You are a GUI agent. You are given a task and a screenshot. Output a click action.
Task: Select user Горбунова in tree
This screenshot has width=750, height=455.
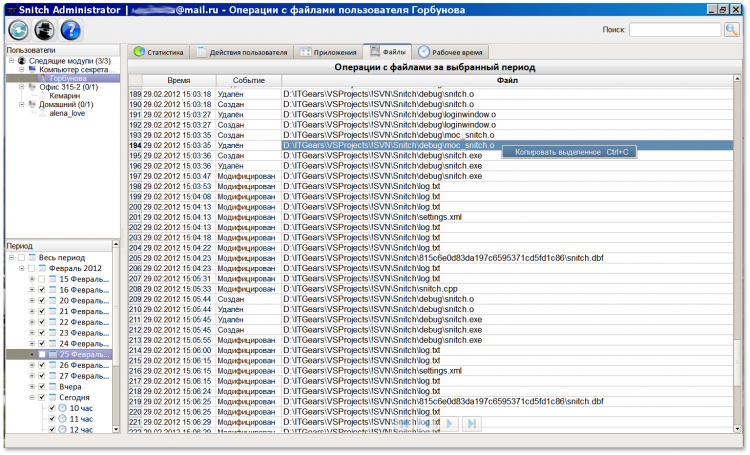(x=68, y=78)
